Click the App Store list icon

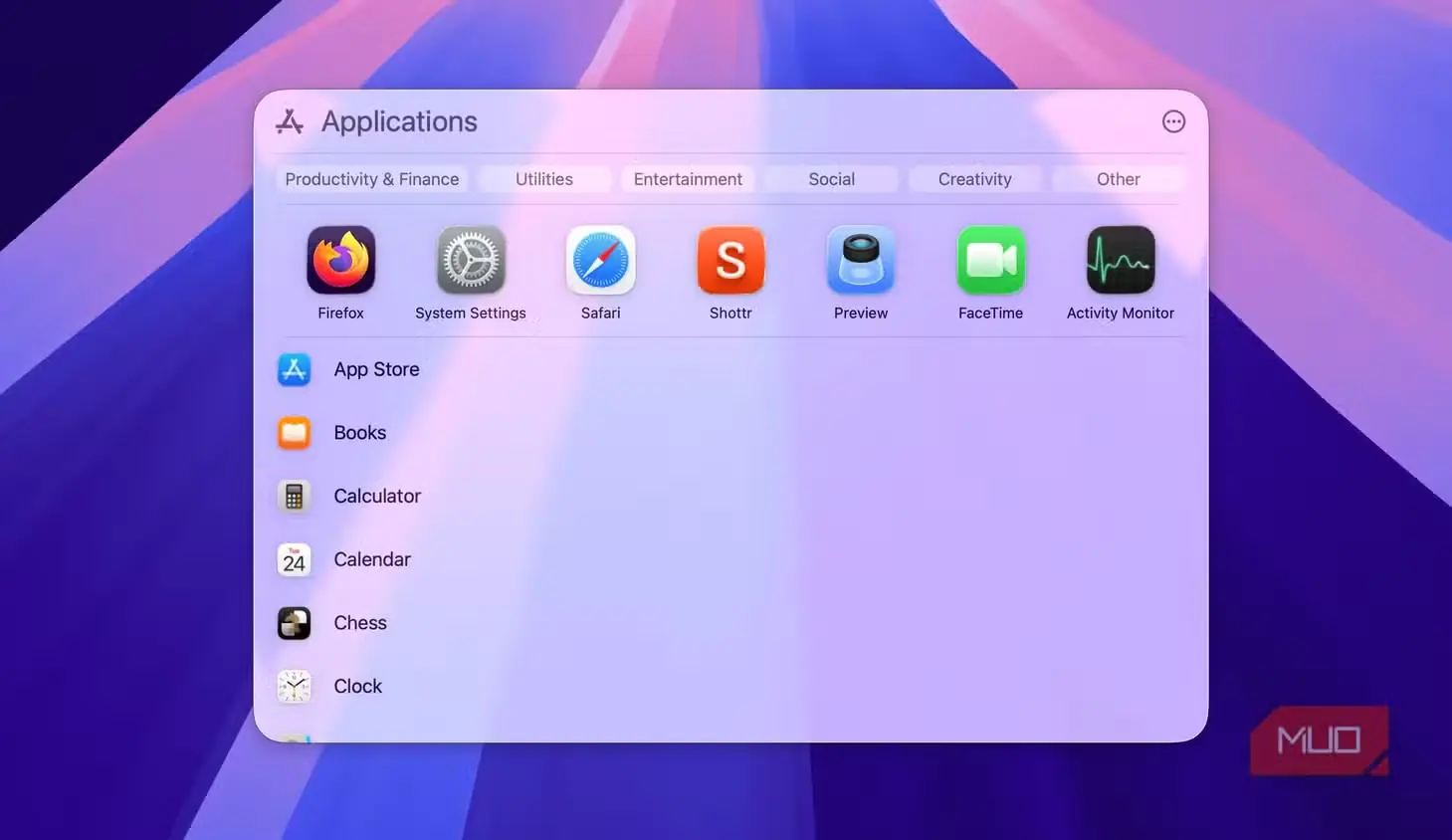tap(294, 369)
